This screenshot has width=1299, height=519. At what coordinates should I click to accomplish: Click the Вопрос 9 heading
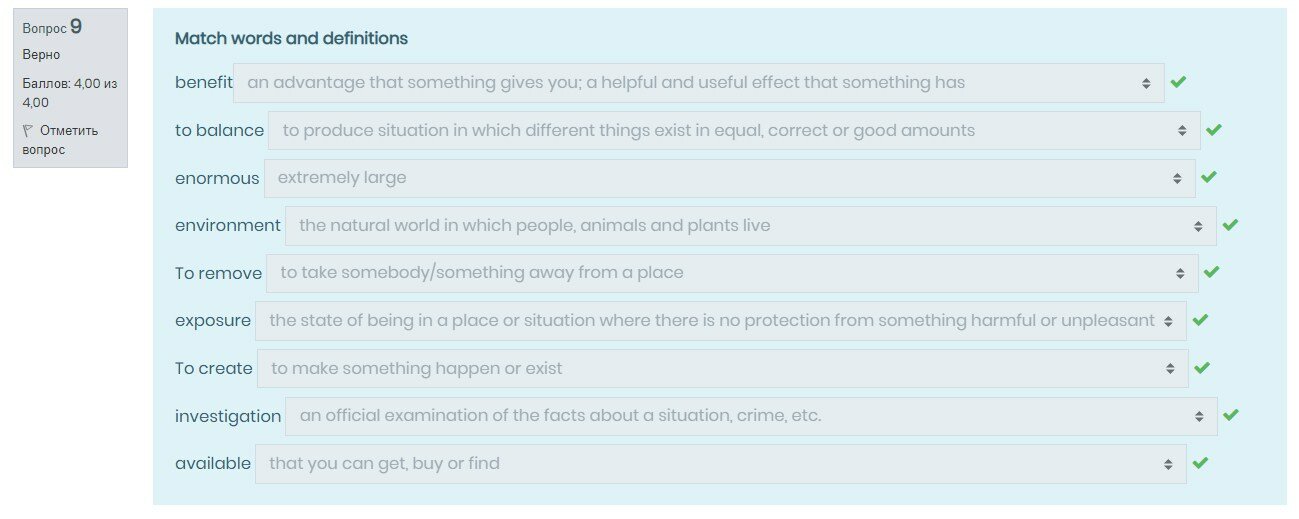point(52,28)
